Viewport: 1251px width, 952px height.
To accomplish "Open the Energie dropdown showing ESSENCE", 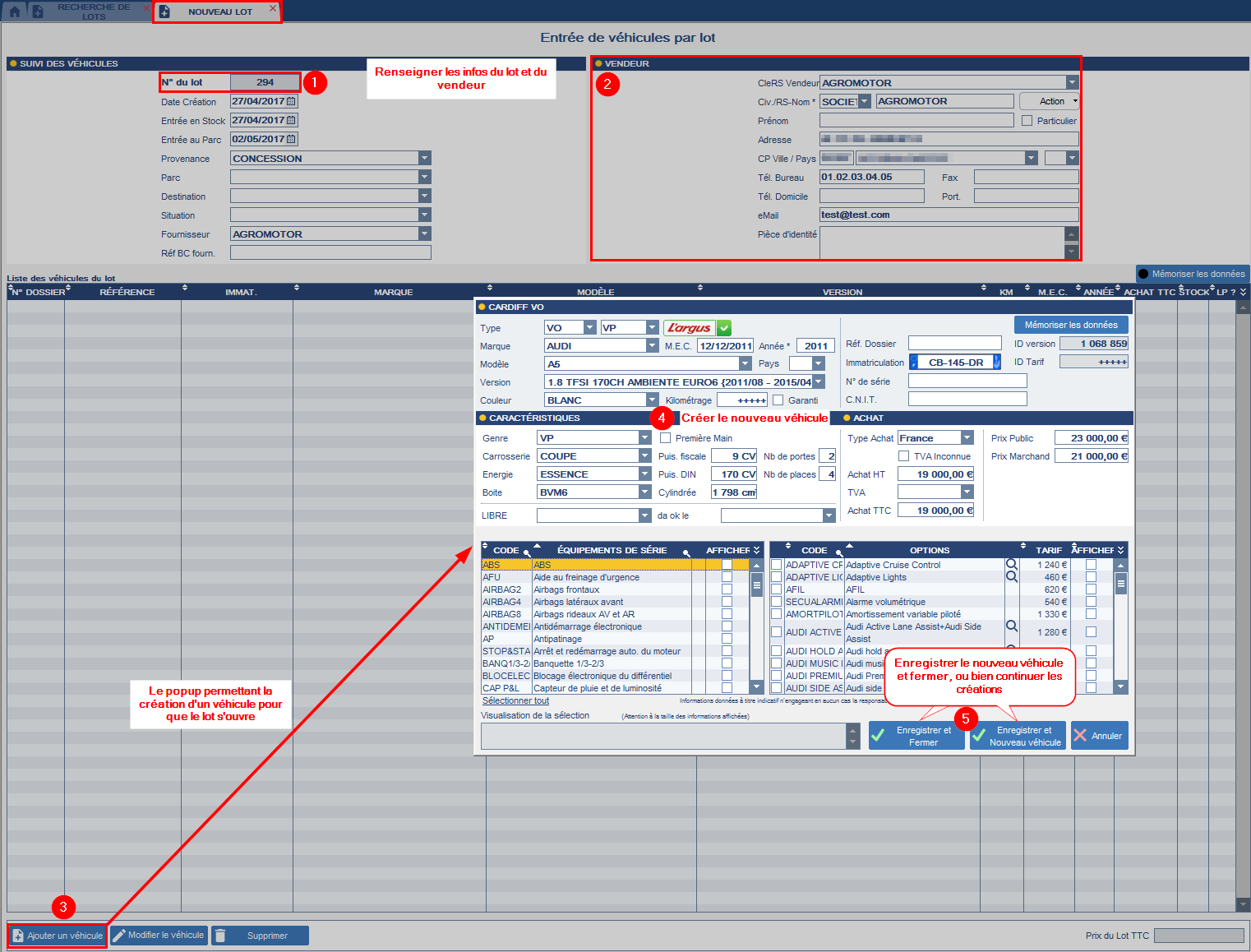I will (x=644, y=474).
